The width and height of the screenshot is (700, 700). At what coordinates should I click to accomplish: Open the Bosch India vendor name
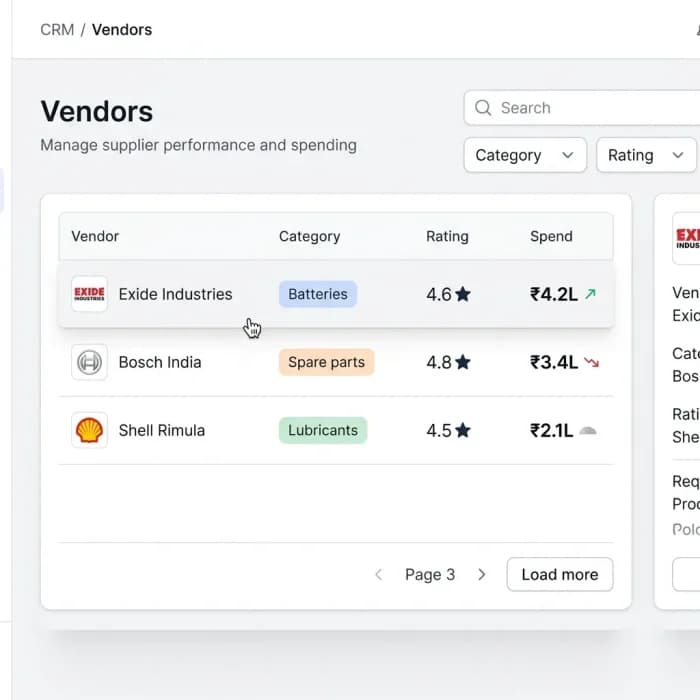[160, 362]
